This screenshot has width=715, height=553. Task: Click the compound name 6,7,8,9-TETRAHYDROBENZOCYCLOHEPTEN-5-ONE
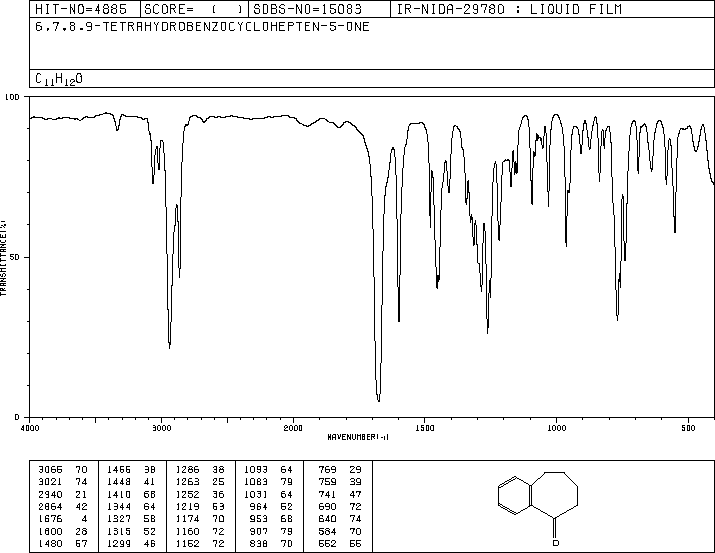click(202, 27)
